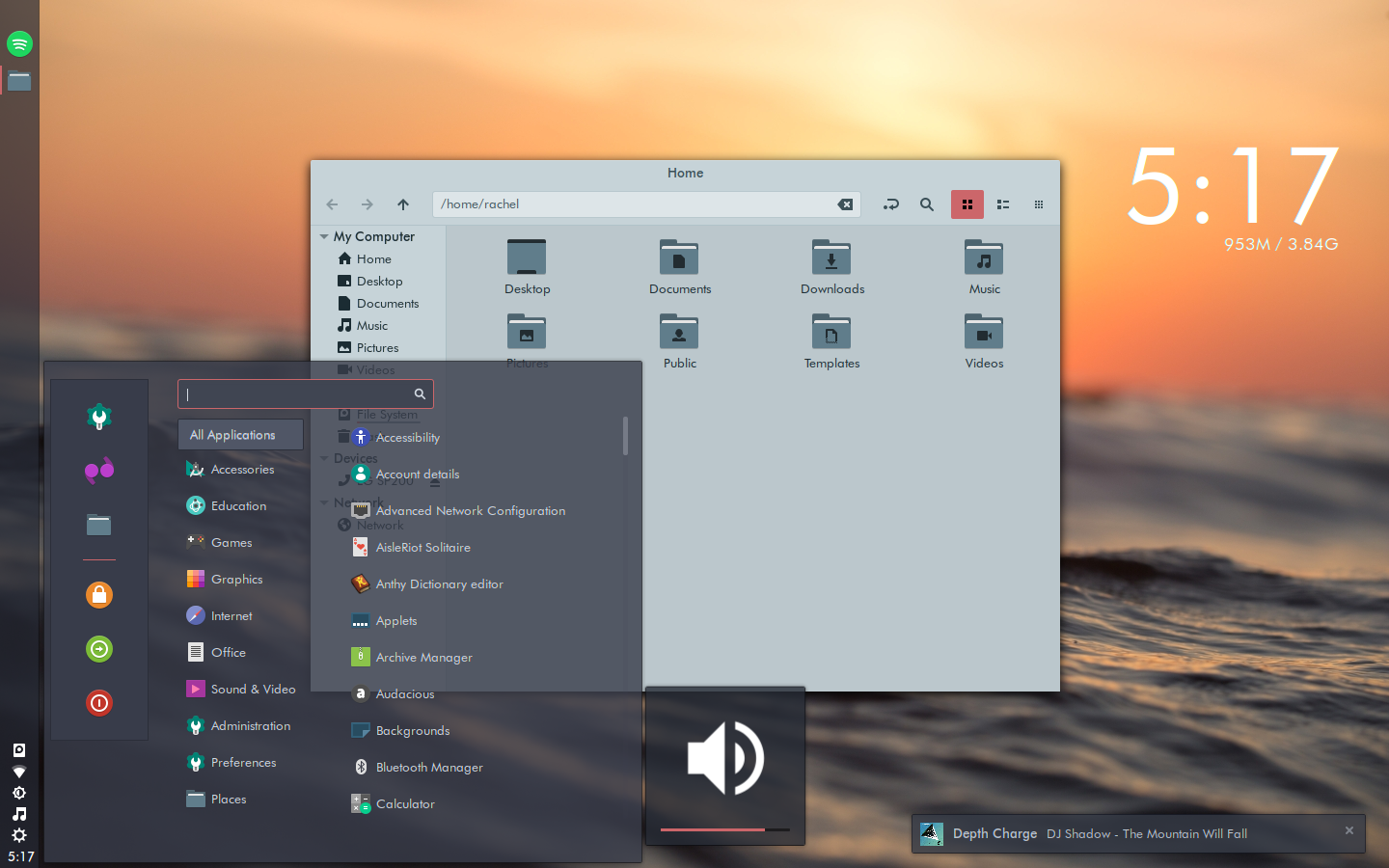Click the file manager icon in the left panel
Image resolution: width=1389 pixels, height=868 pixels.
[19, 81]
